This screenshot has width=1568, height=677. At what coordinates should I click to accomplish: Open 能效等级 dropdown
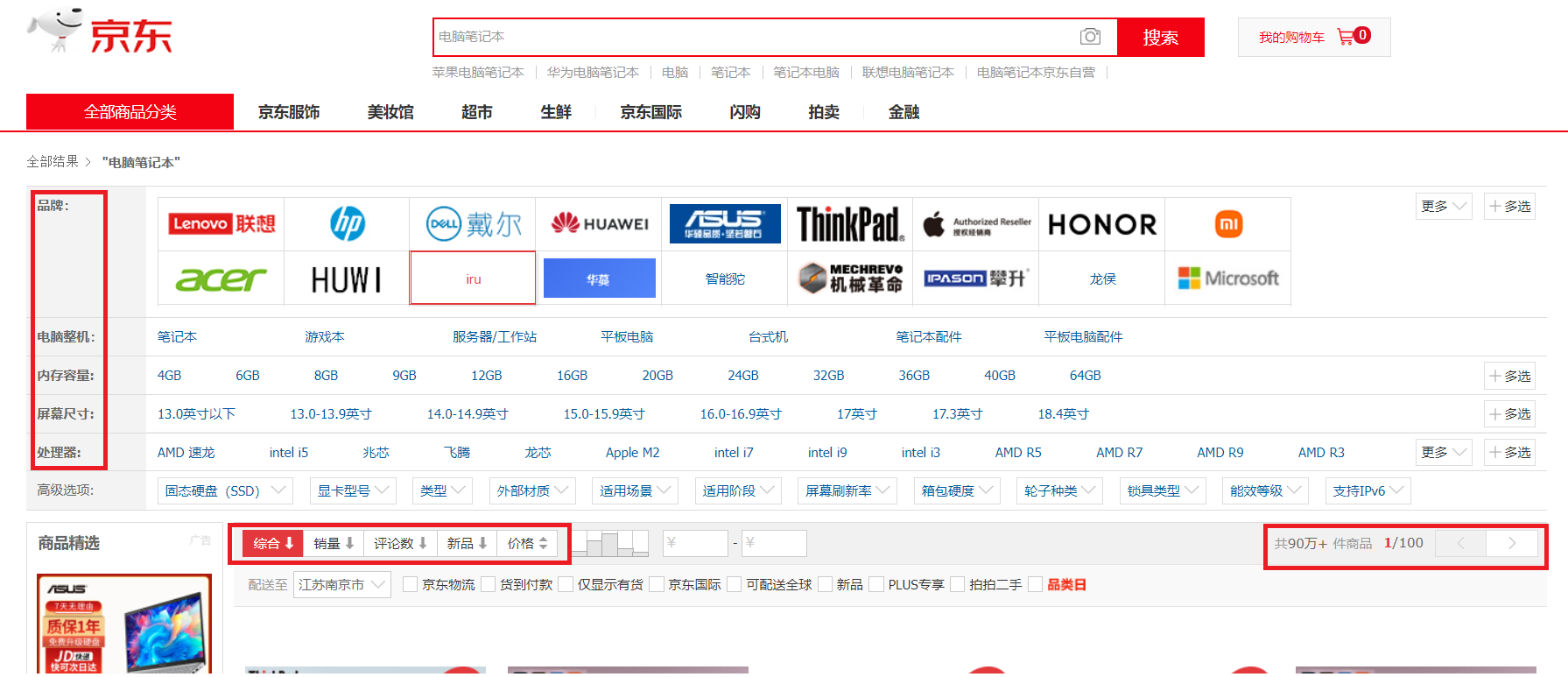1265,491
